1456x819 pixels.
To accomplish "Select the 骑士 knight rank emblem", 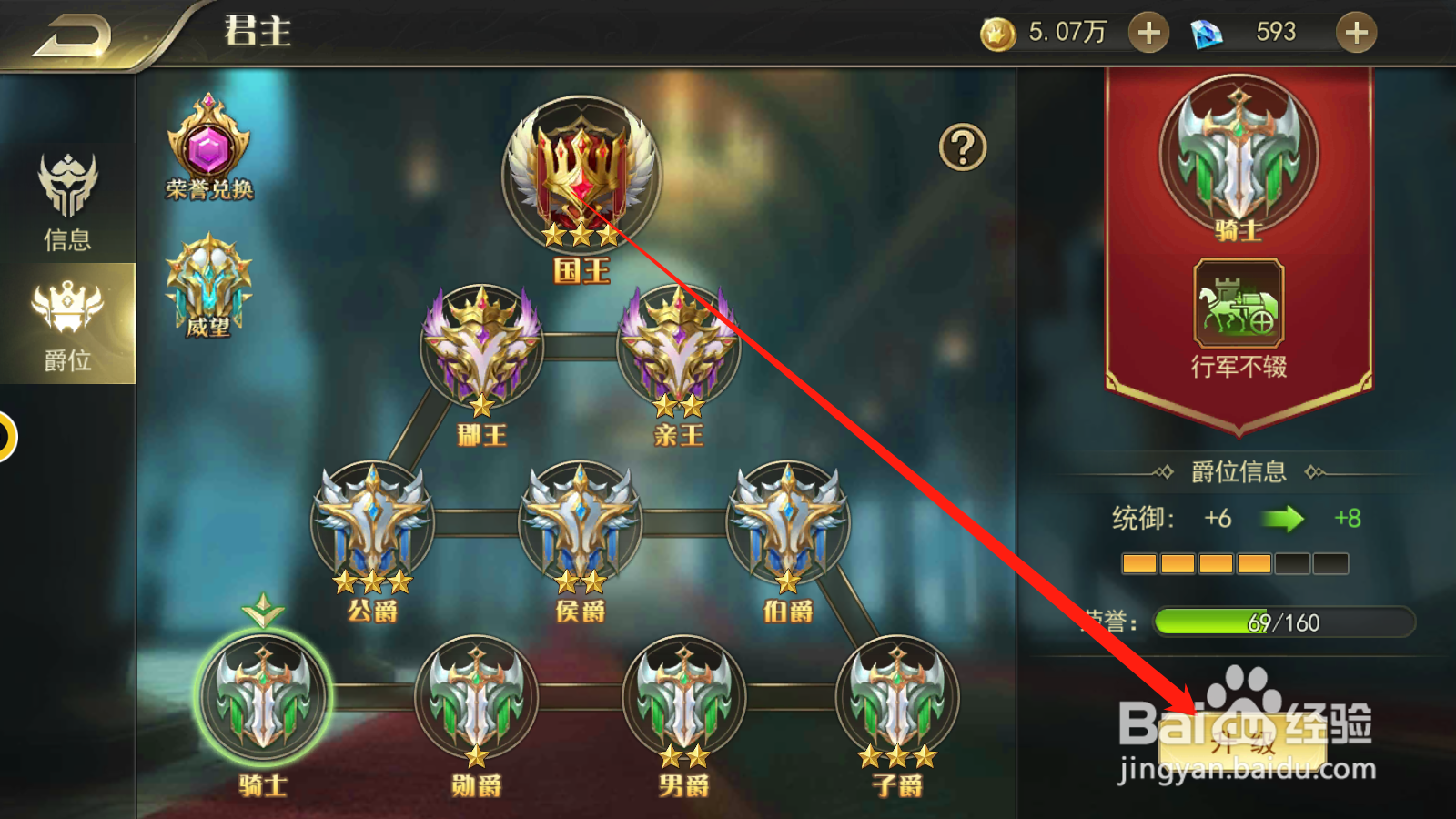I will coord(264,697).
